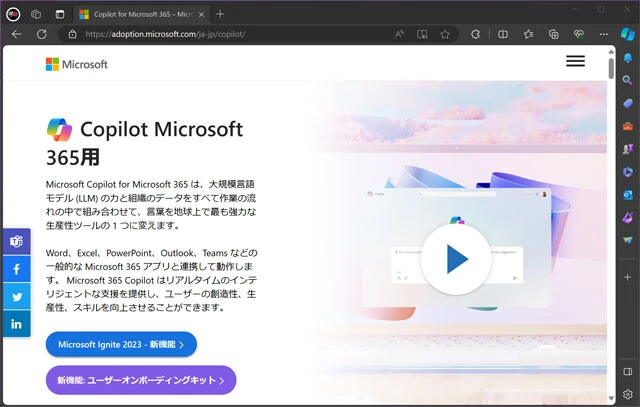View site information lock icon
640x407 pixels.
(72, 34)
